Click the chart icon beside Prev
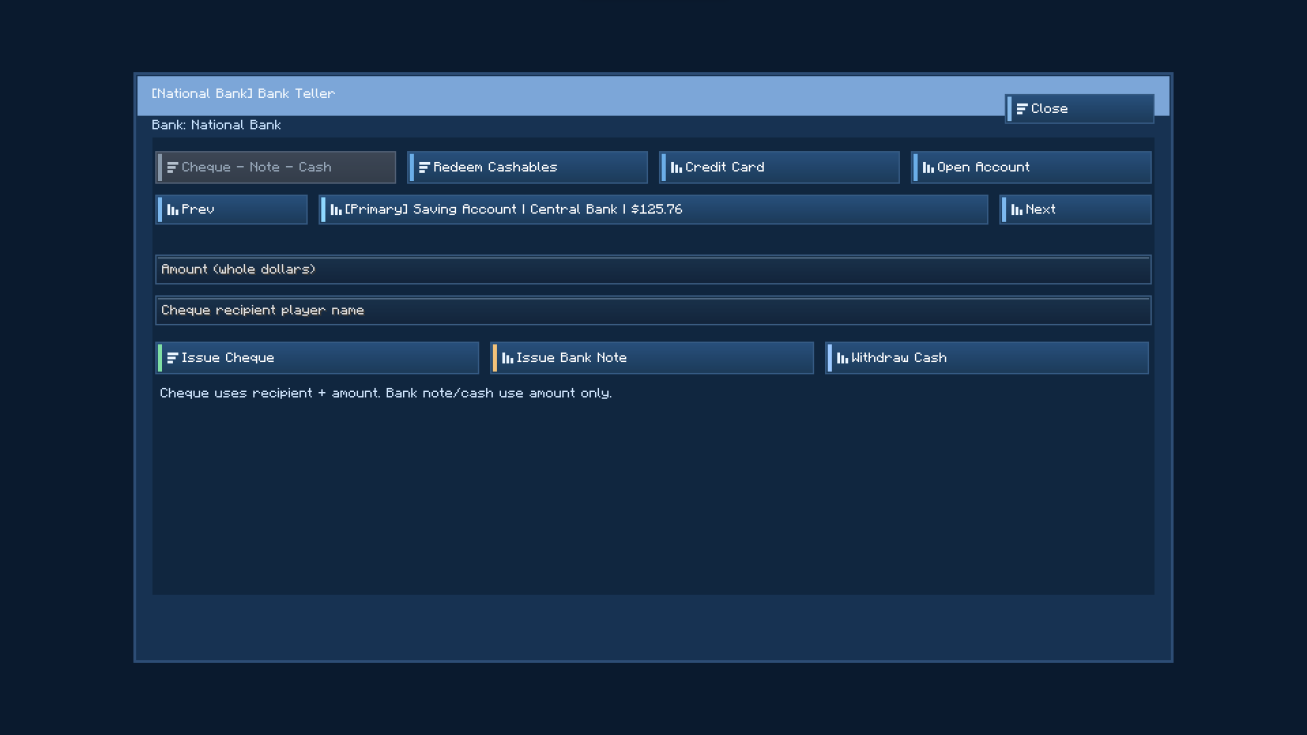This screenshot has height=735, width=1307. pyautogui.click(x=172, y=210)
